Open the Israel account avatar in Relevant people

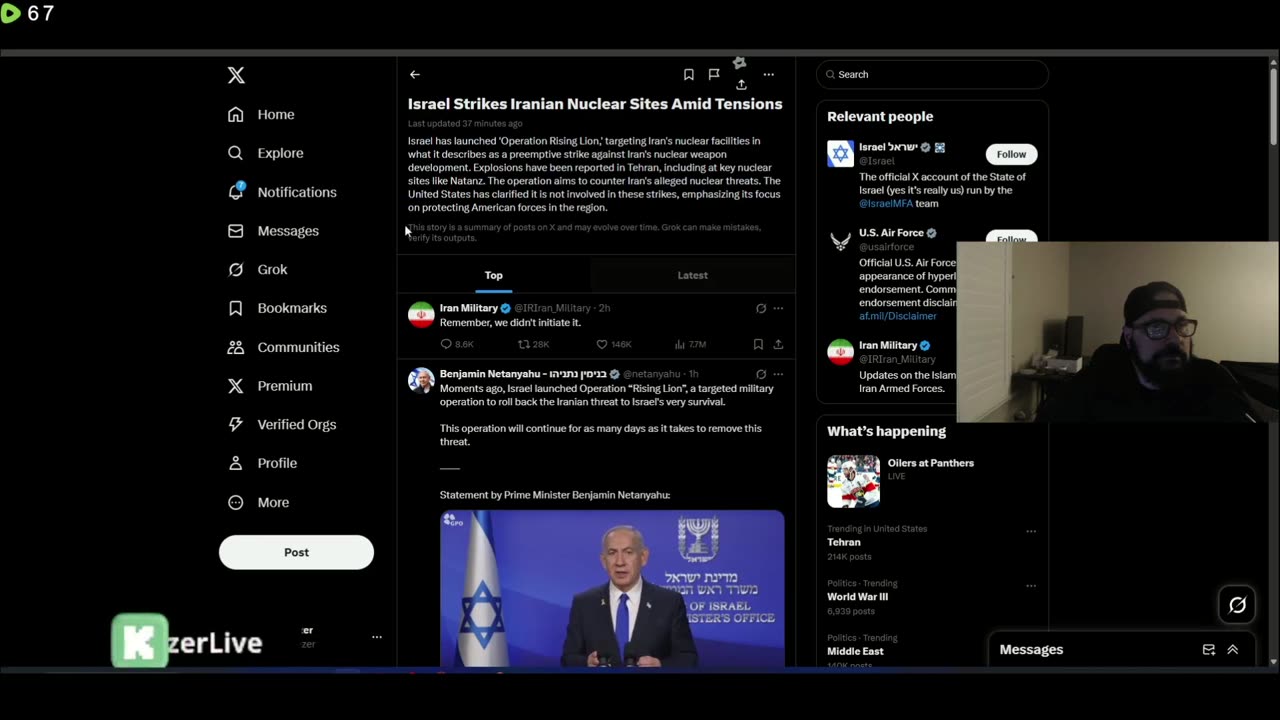point(840,153)
